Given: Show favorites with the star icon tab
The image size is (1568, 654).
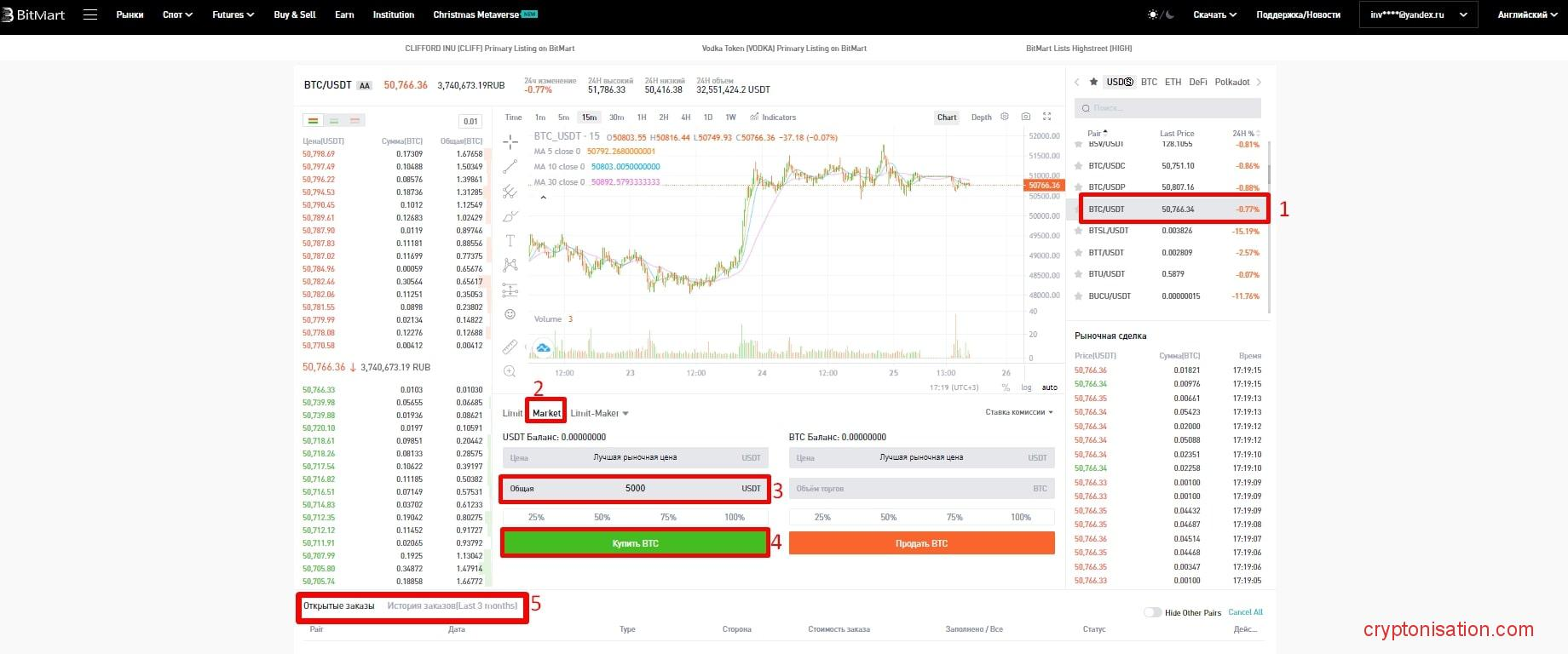Looking at the screenshot, I should click(1093, 83).
